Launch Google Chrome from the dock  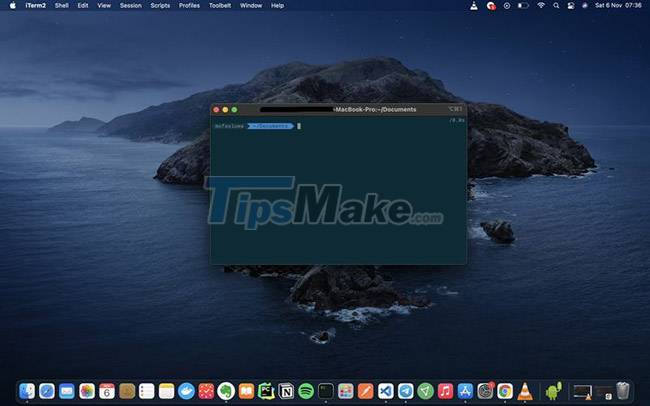click(x=505, y=391)
